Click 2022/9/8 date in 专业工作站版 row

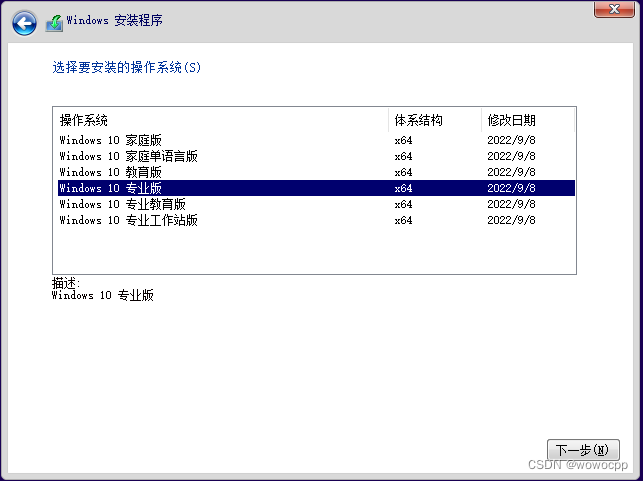(511, 220)
